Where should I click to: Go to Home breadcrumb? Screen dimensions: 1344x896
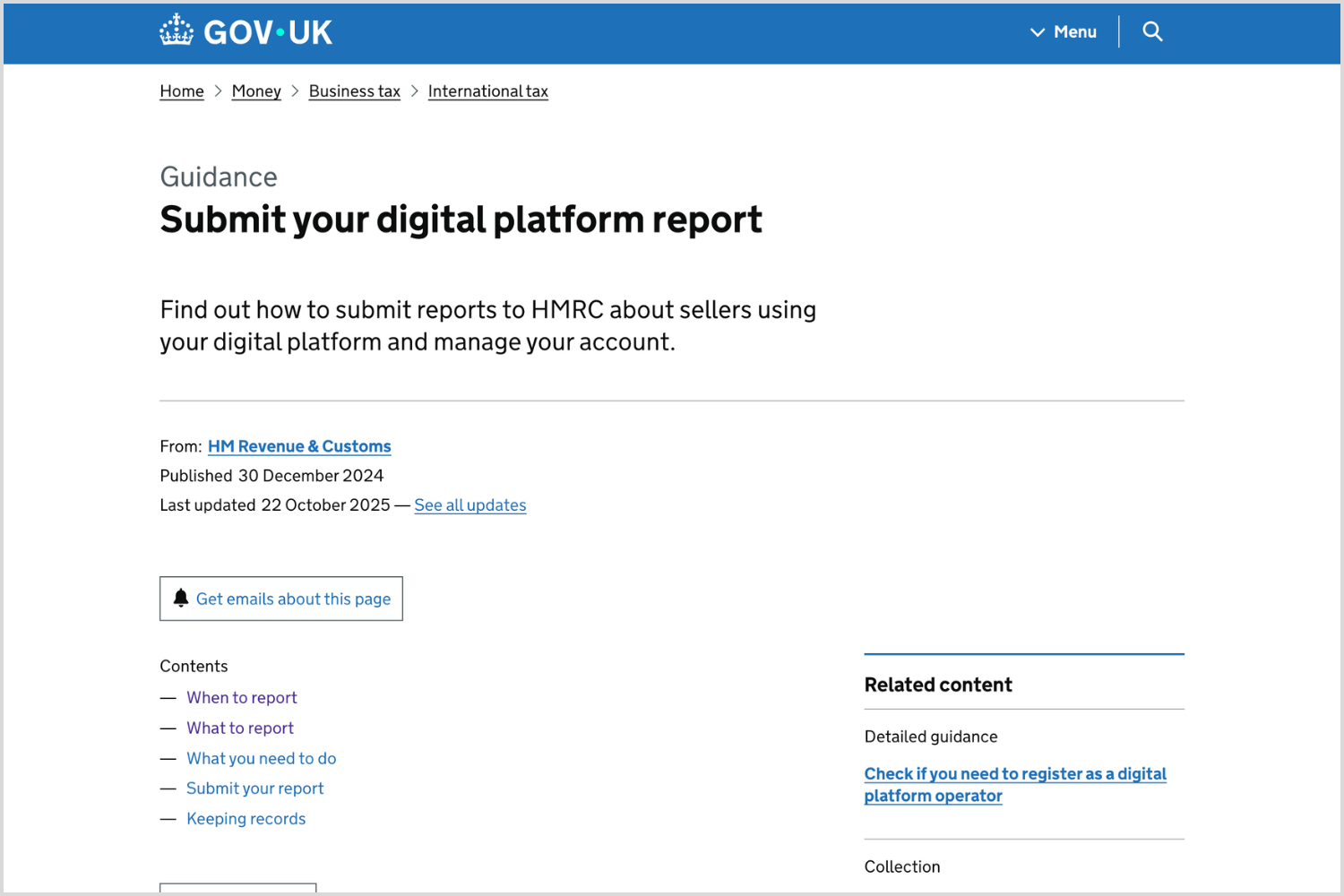tap(182, 91)
